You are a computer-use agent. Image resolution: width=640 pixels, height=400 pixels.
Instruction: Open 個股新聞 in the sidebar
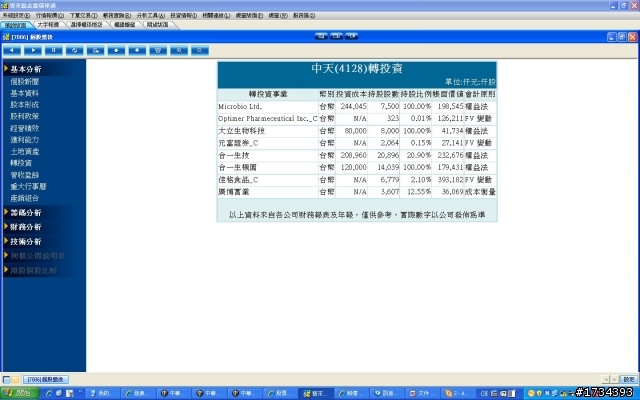[x=24, y=82]
